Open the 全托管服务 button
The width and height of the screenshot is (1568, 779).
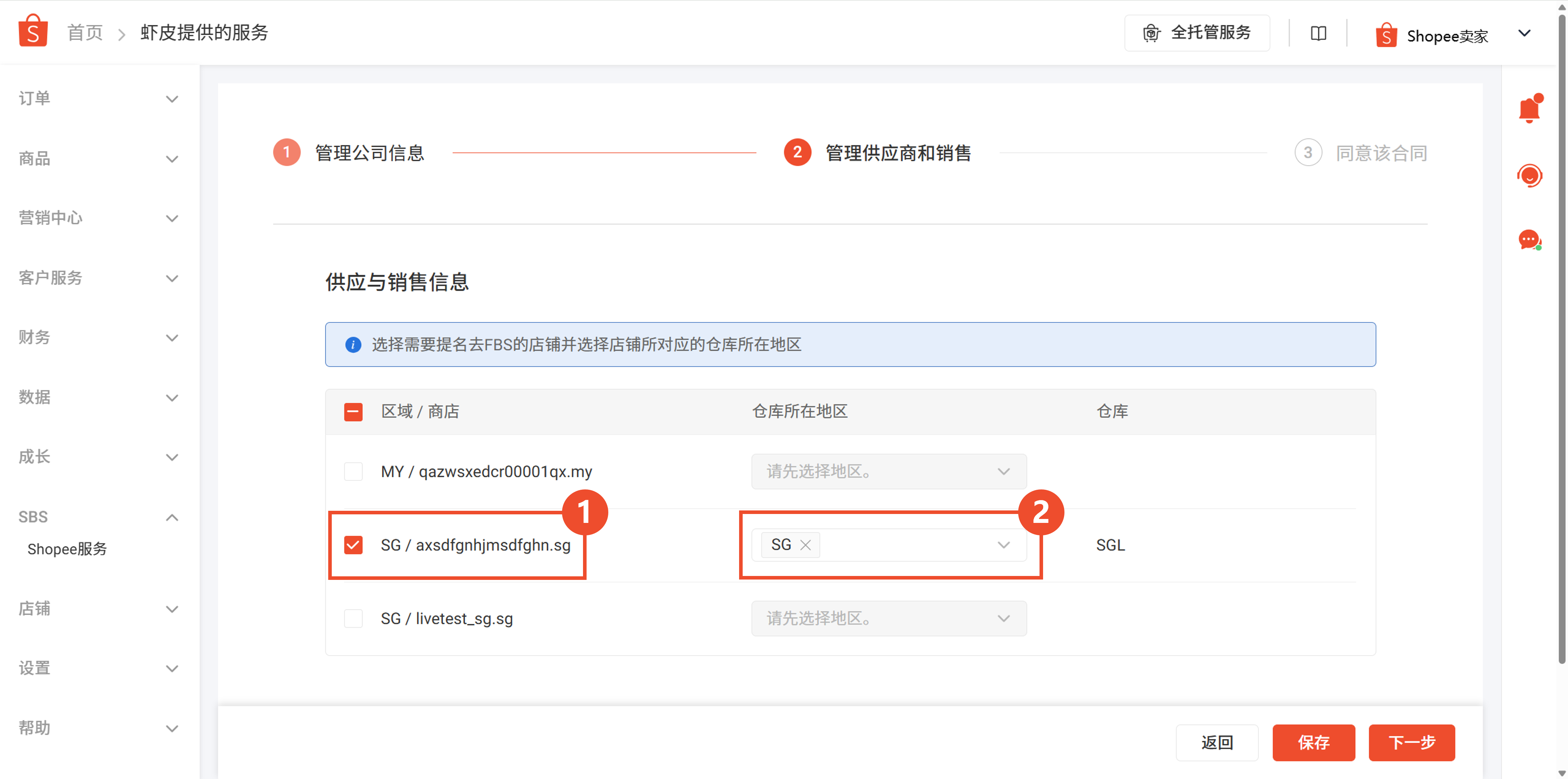click(1197, 33)
